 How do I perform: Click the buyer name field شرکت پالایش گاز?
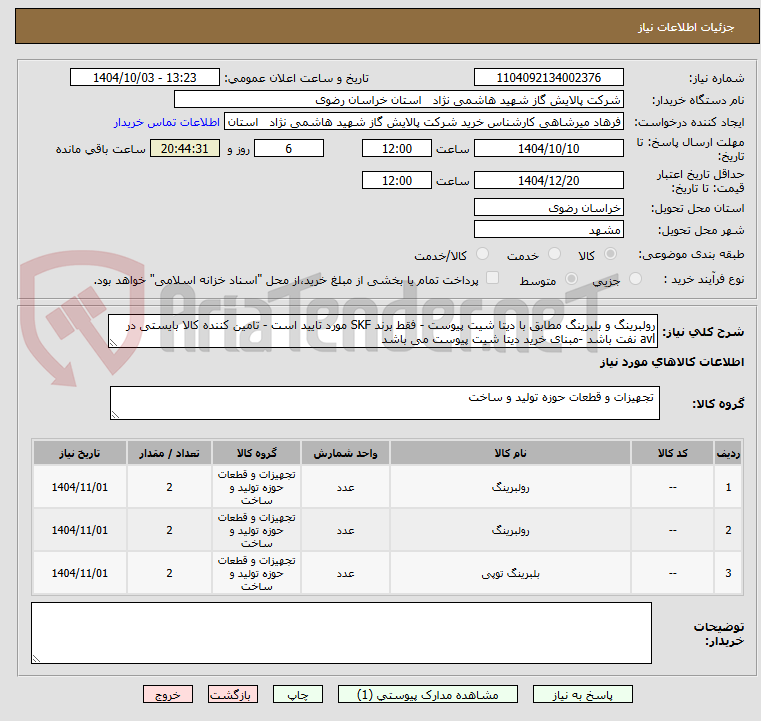pyautogui.click(x=398, y=99)
